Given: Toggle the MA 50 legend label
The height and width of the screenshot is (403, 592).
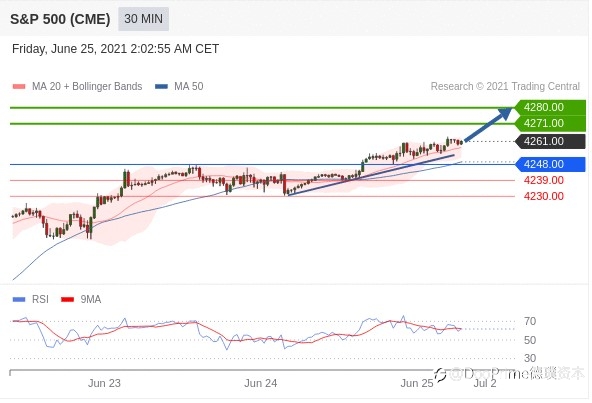Looking at the screenshot, I should coord(189,86).
